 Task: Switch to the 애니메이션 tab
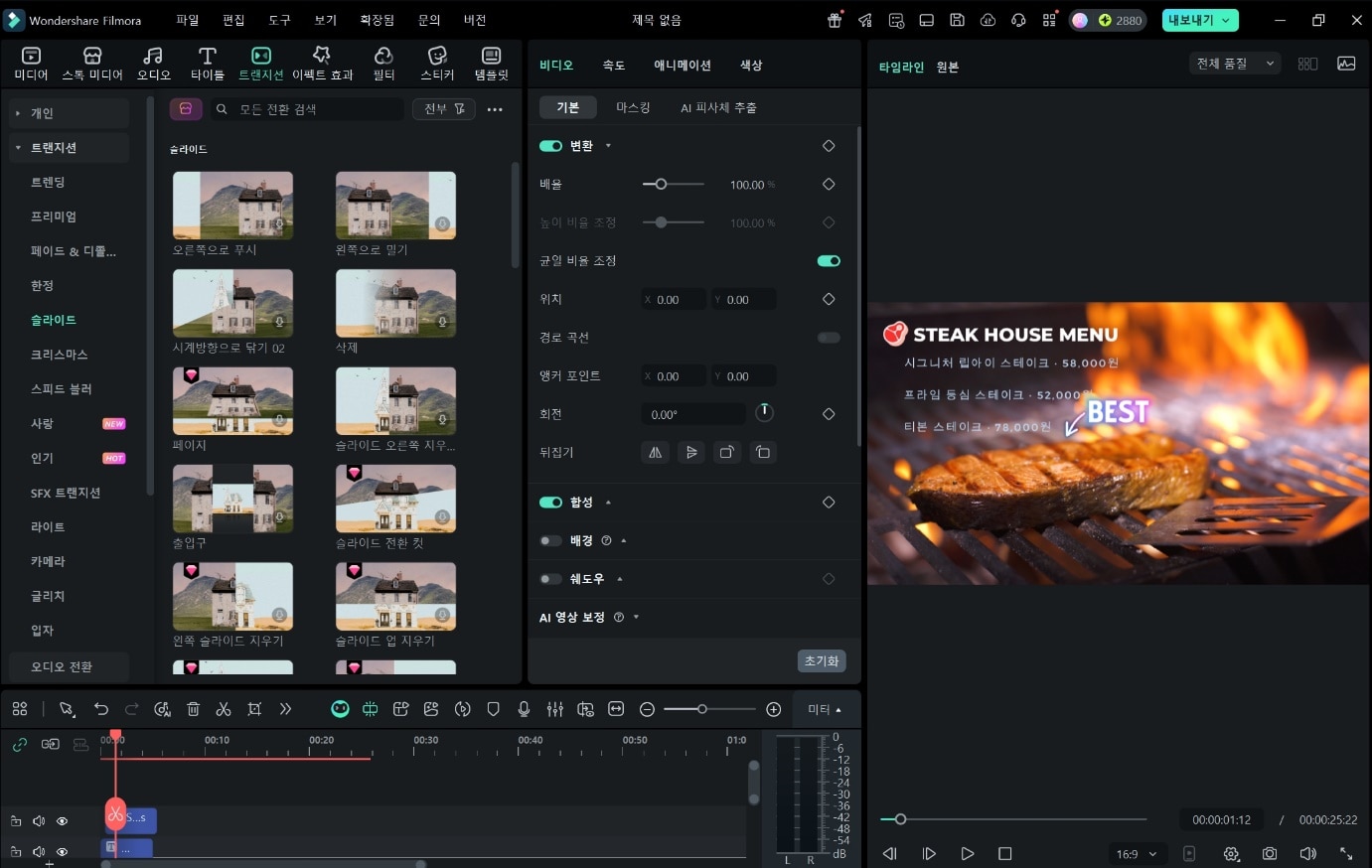click(x=682, y=66)
